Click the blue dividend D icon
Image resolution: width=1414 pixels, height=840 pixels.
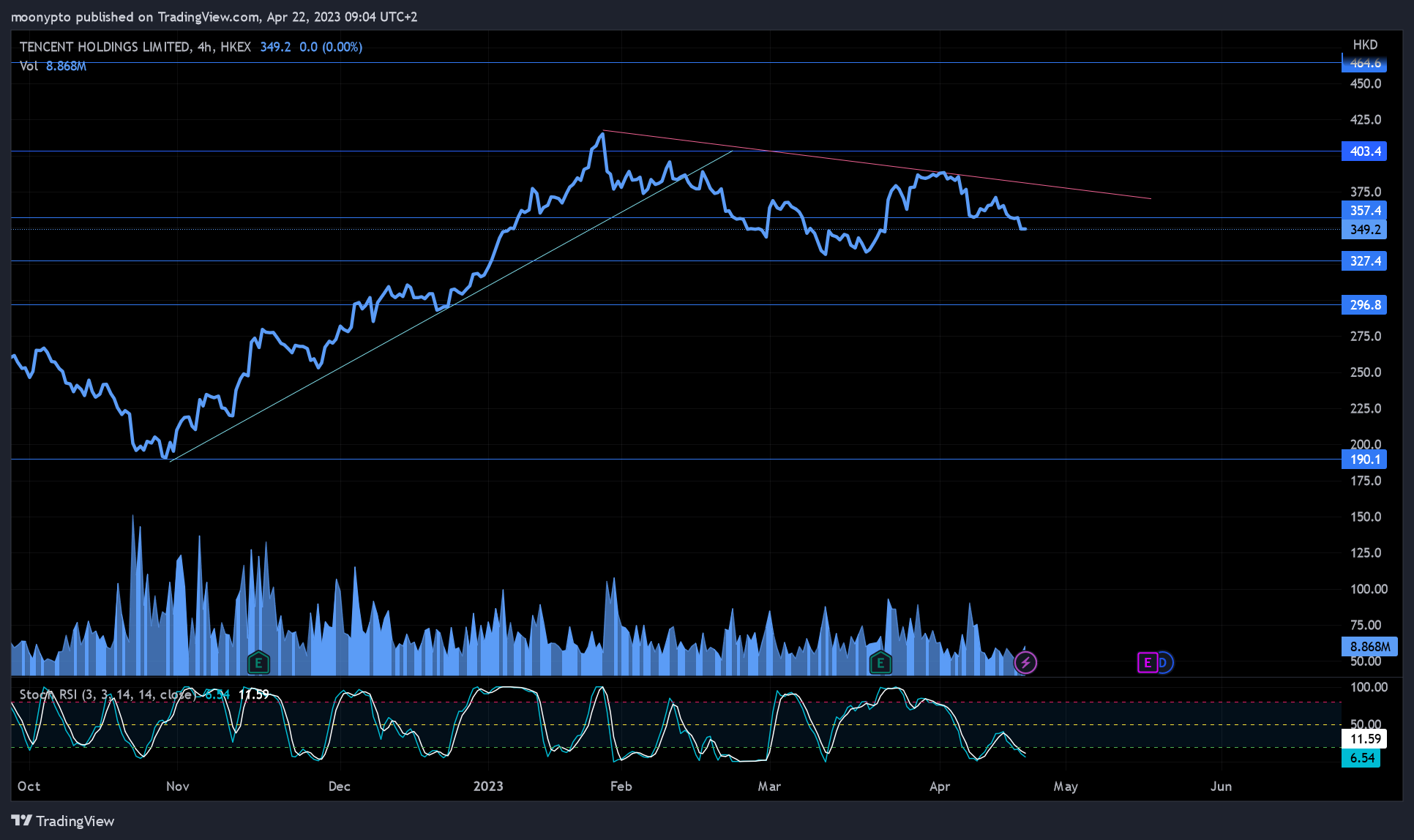click(1163, 663)
